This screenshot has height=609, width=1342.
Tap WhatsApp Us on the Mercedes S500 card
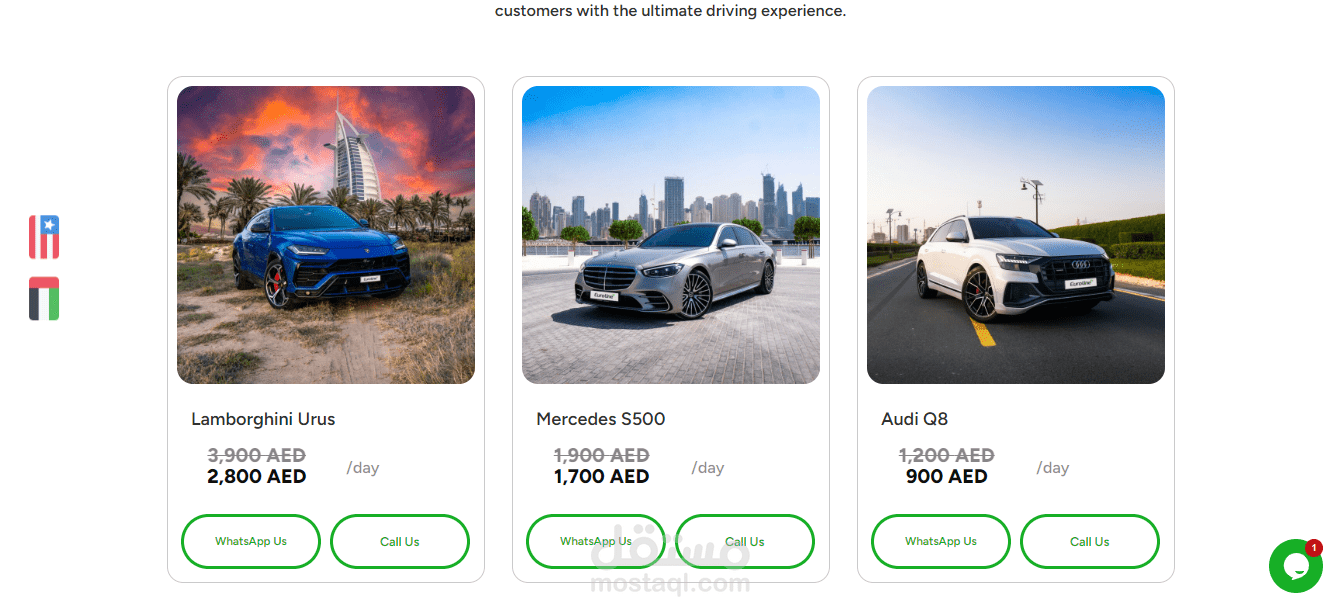[x=596, y=542]
